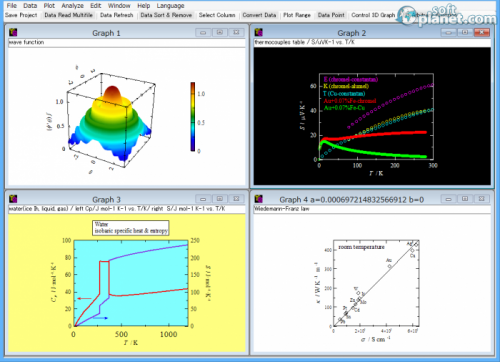The width and height of the screenshot is (500, 362).
Task: Click the Graph 1 window icon
Action: [13, 32]
